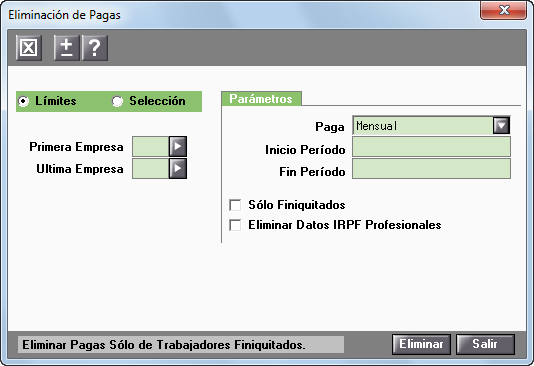Click the Fin Período field

click(431, 169)
